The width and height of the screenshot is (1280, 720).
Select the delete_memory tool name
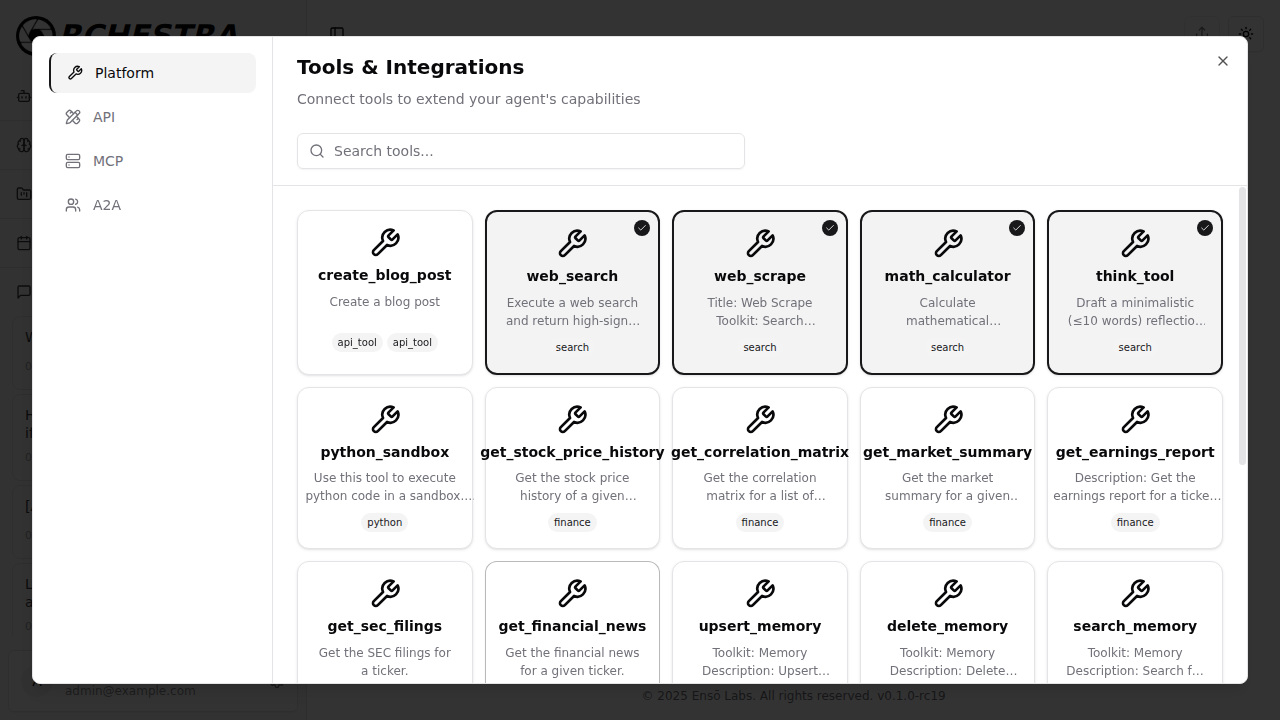pos(947,626)
